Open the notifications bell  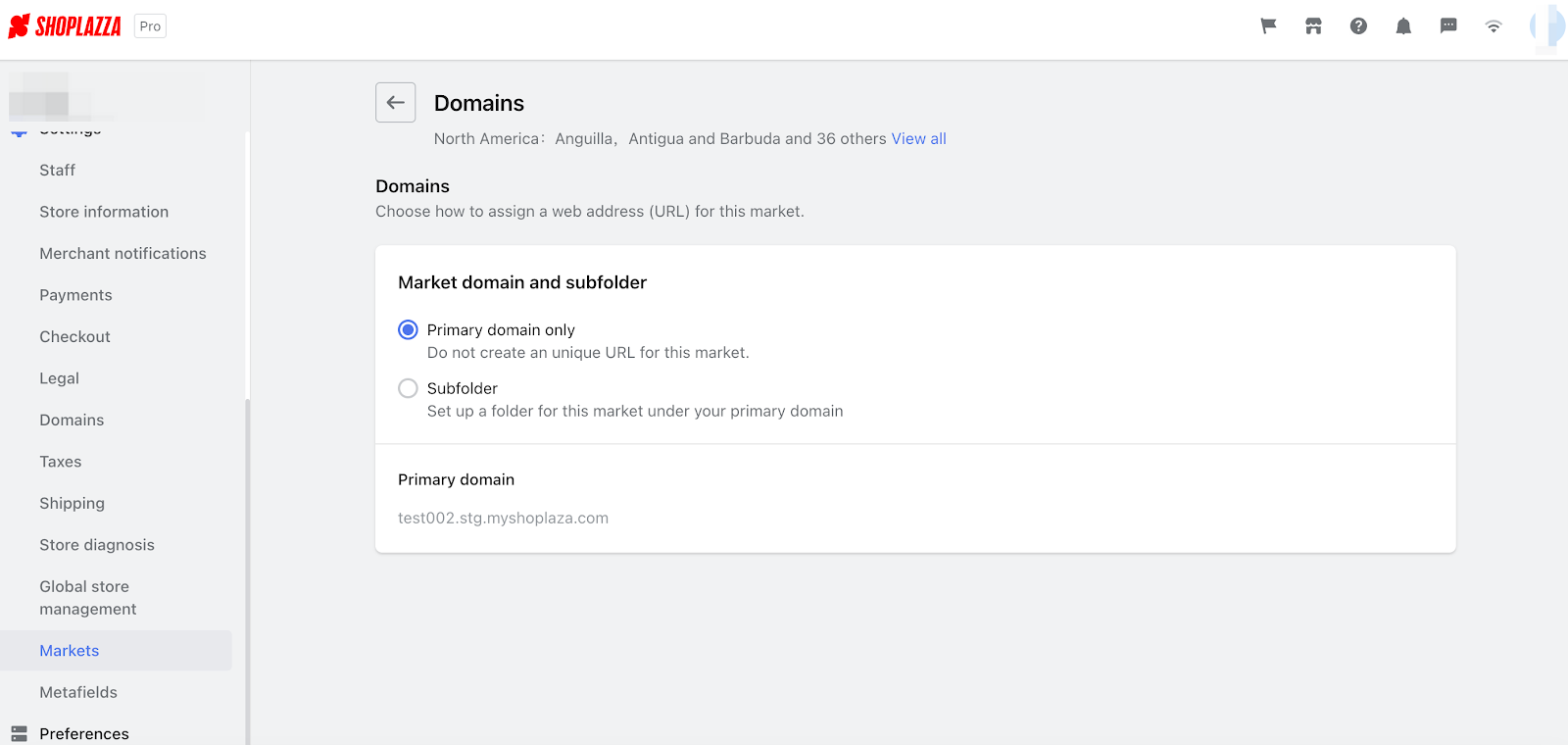coord(1403,26)
